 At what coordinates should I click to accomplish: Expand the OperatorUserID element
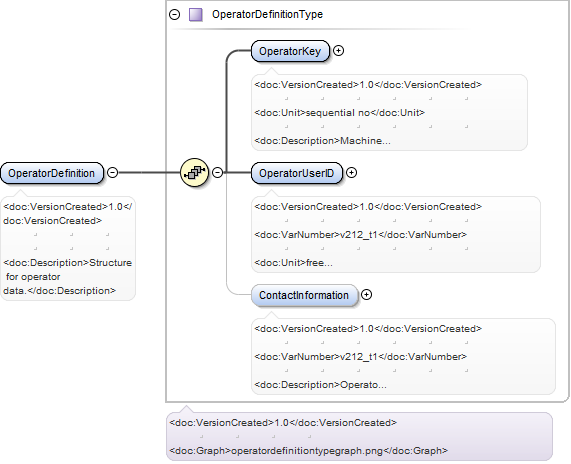coord(351,172)
